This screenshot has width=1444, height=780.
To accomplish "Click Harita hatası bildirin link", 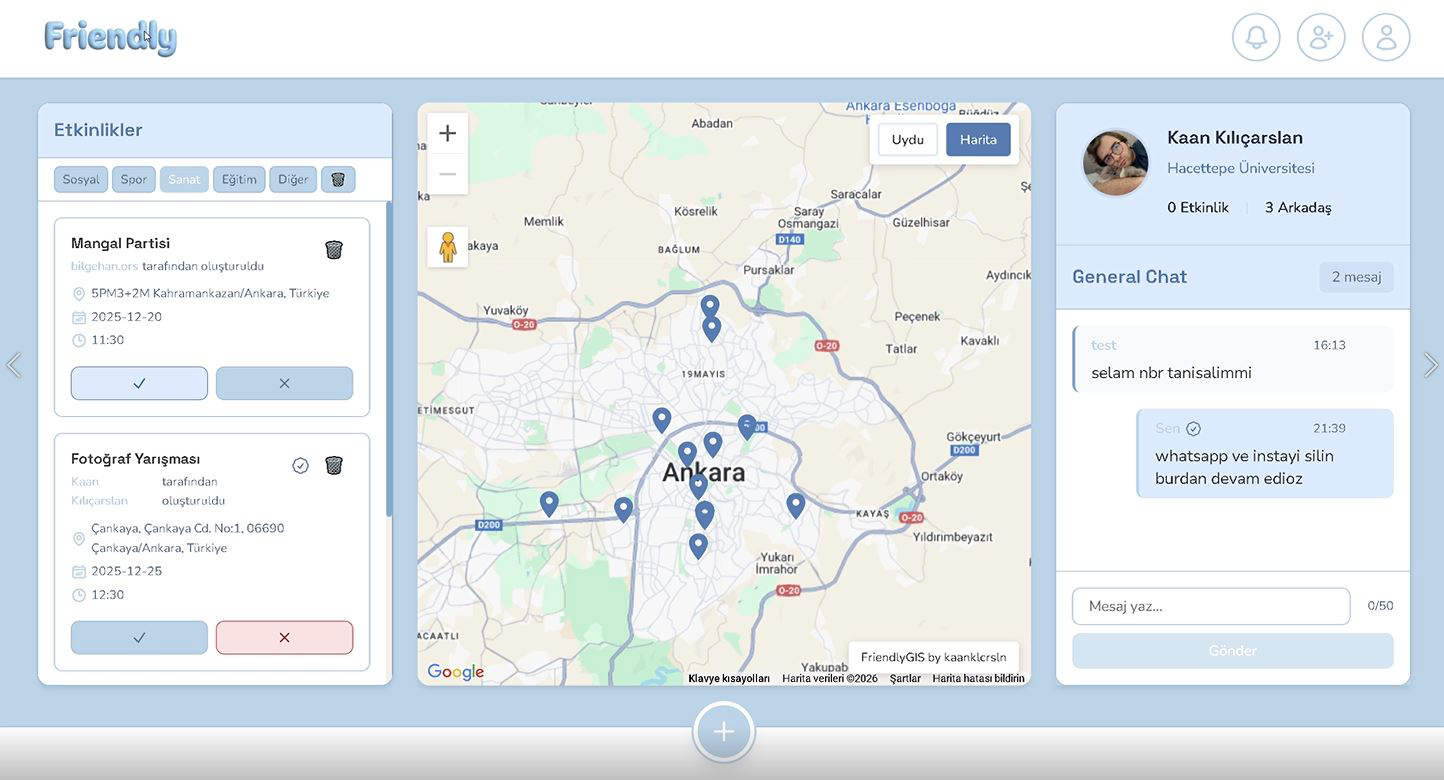I will coord(978,678).
